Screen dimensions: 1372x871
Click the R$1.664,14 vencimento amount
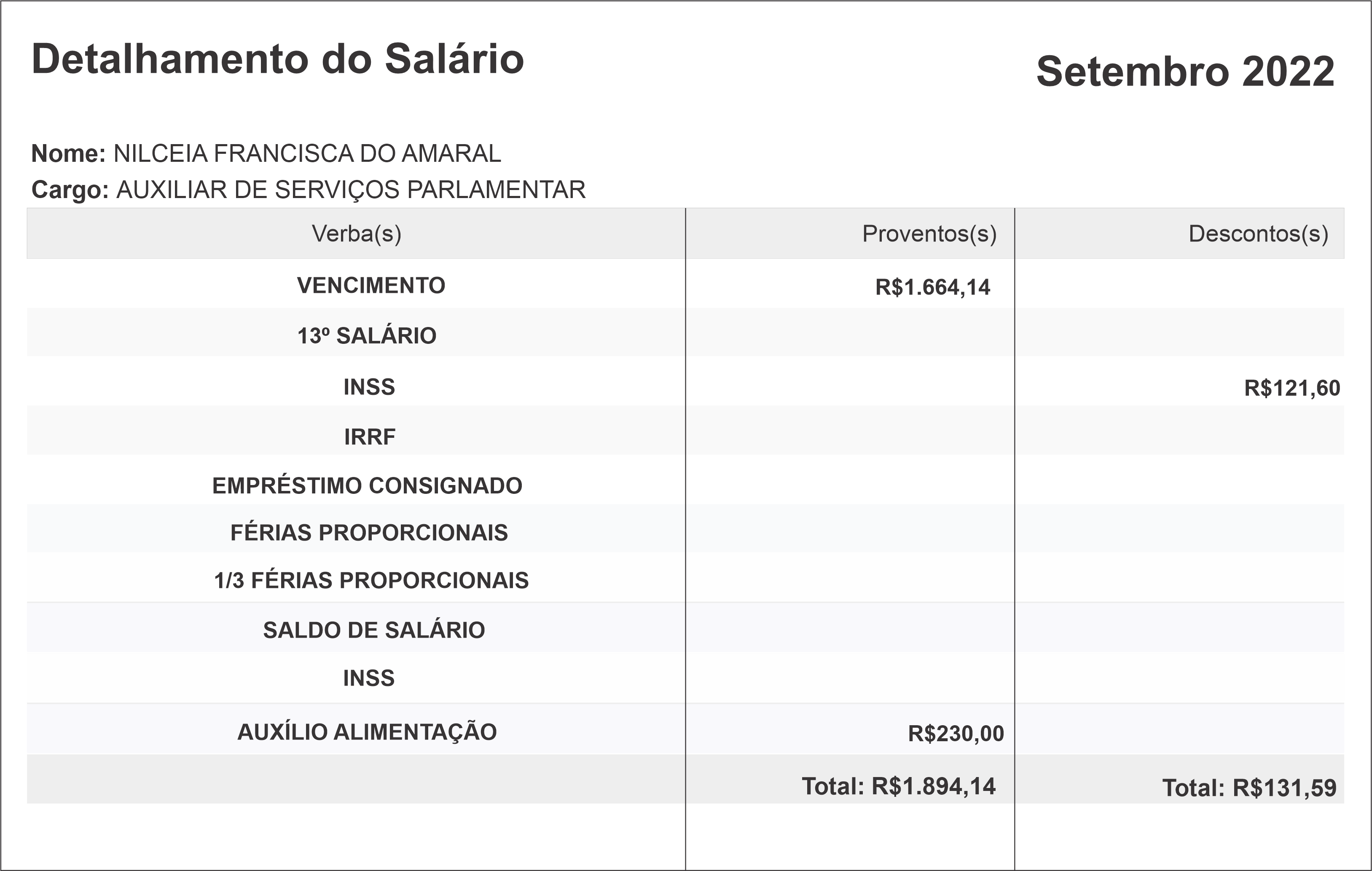pyautogui.click(x=933, y=287)
